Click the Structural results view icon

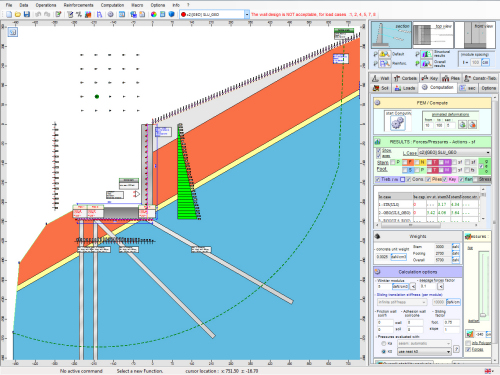(426, 54)
